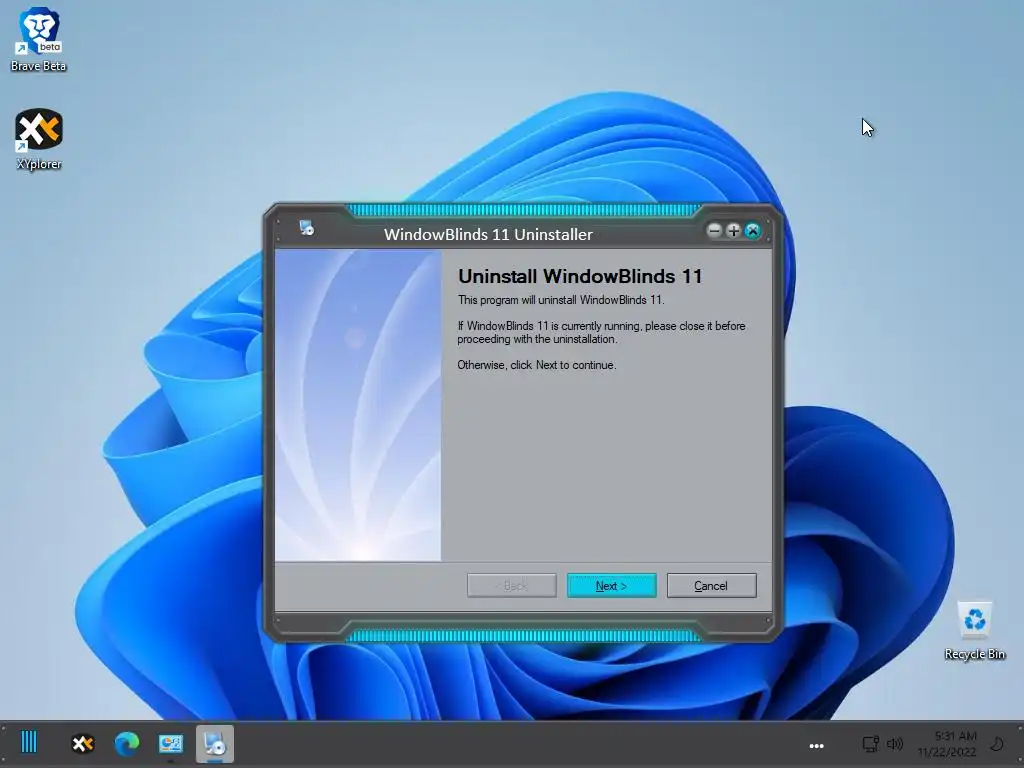
Task: Open the moon notification icon
Action: [997, 744]
